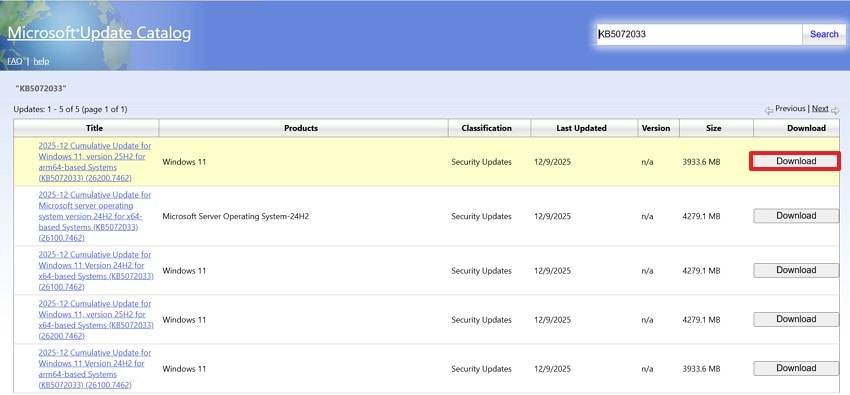850x395 pixels.
Task: Download the Windows 11 24H2 x64 update
Action: (796, 270)
